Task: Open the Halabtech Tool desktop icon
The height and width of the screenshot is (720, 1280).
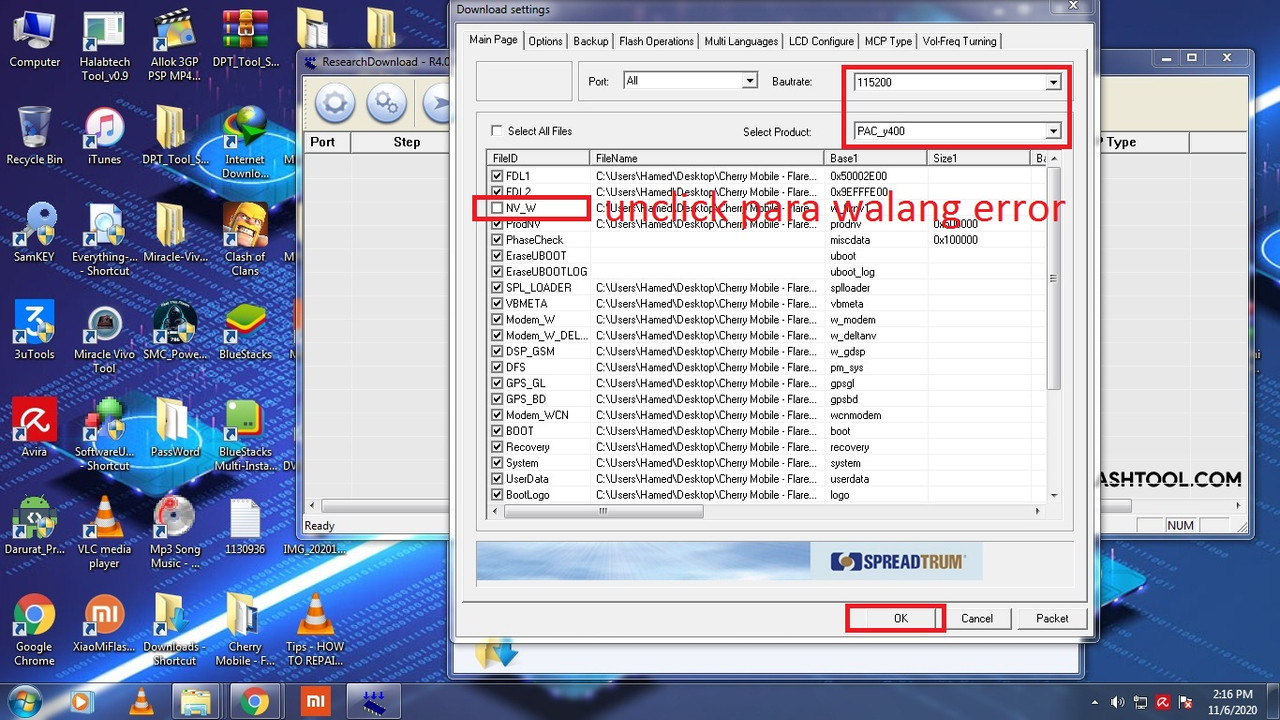Action: 104,45
